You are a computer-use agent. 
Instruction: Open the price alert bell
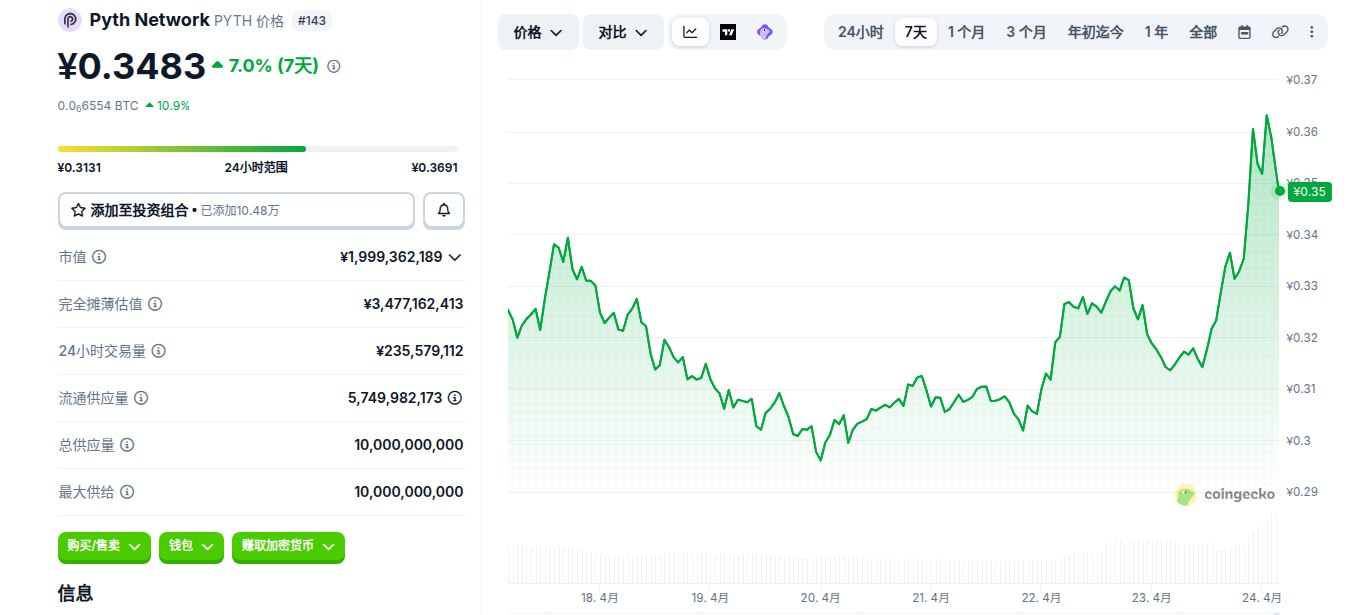pos(444,210)
